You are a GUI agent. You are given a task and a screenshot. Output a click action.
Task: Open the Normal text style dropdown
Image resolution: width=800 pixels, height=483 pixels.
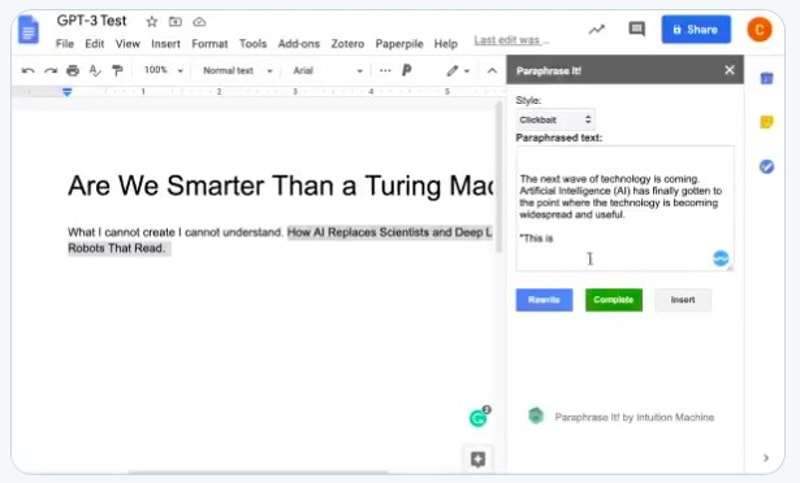tap(238, 70)
